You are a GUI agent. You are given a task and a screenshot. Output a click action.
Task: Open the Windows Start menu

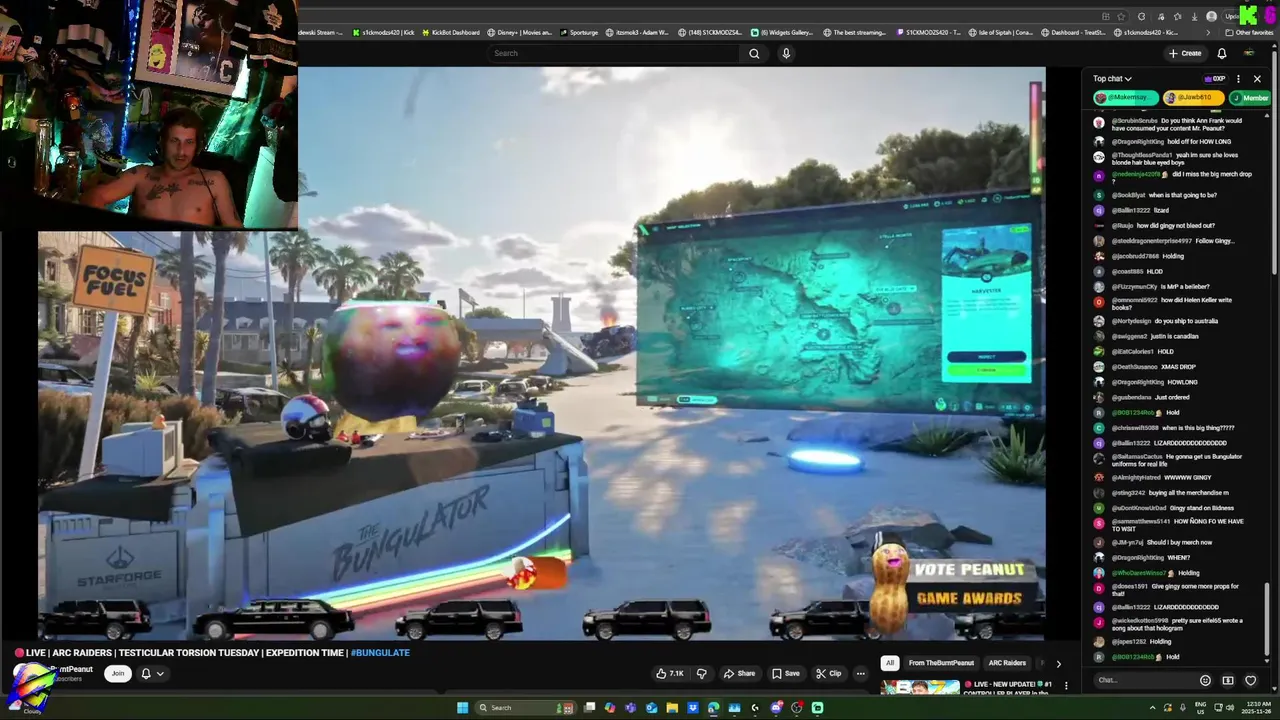pos(462,707)
